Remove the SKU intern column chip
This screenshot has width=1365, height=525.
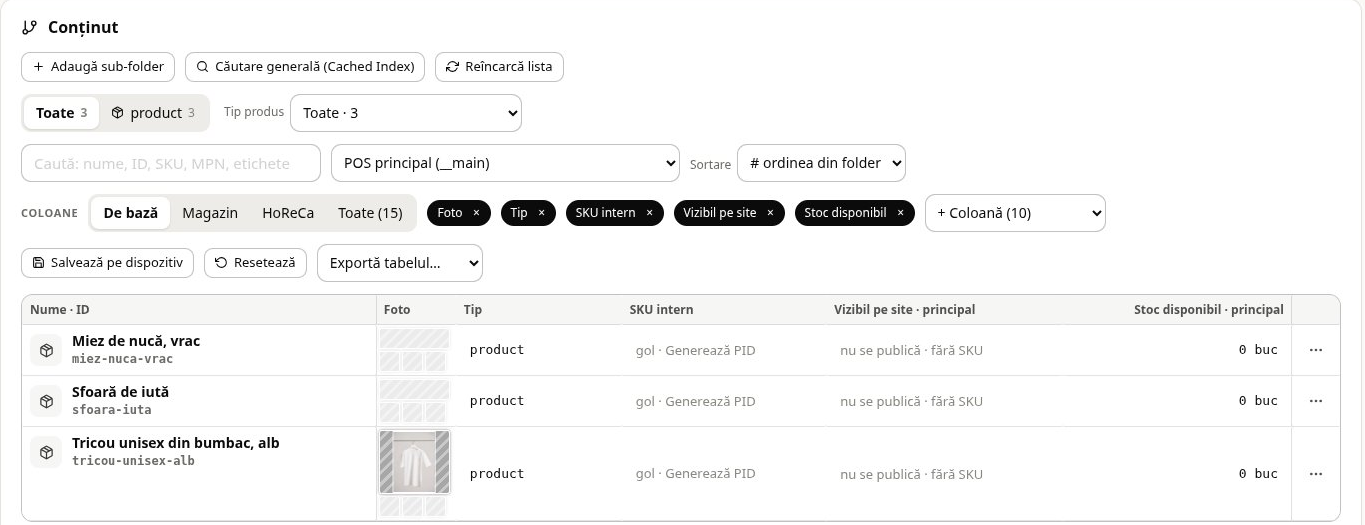[x=649, y=213]
